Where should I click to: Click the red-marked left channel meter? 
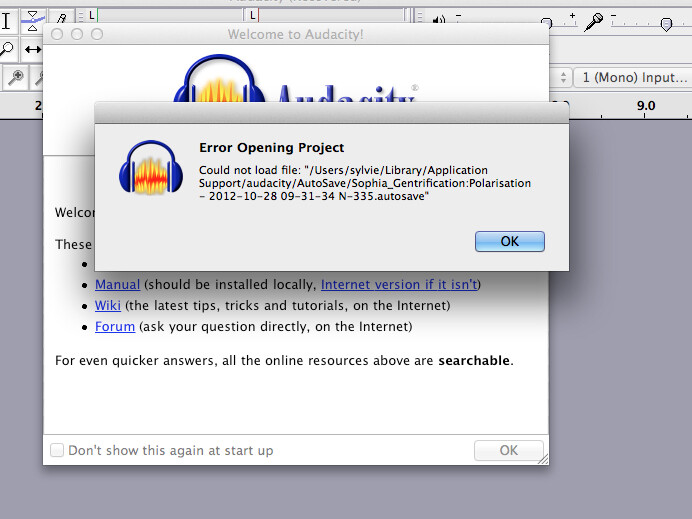(x=327, y=15)
